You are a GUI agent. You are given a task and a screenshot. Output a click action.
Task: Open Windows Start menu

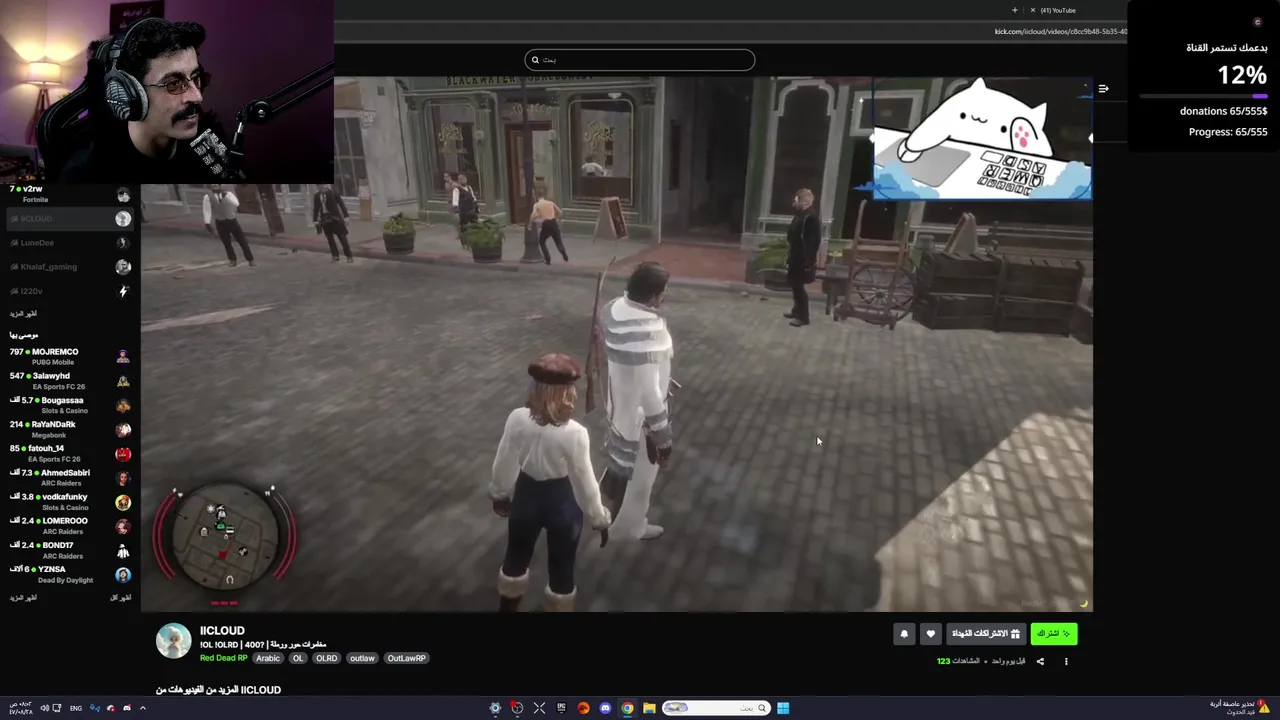click(x=783, y=708)
